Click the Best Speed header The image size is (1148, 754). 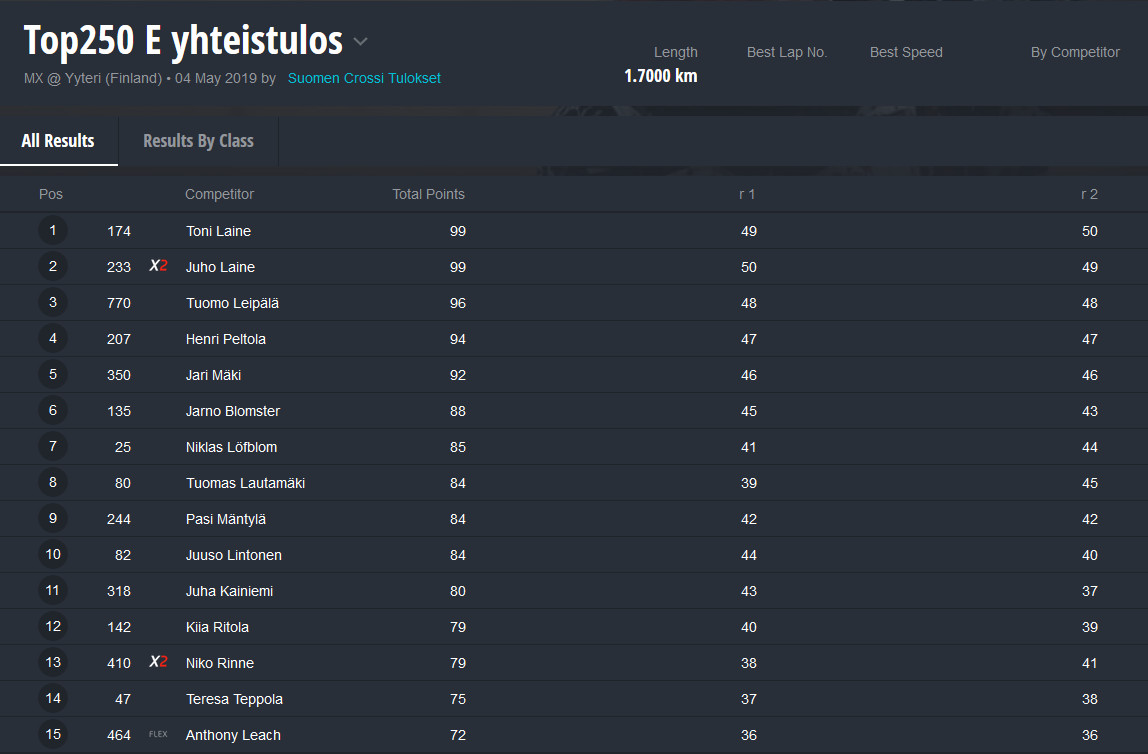tap(906, 52)
